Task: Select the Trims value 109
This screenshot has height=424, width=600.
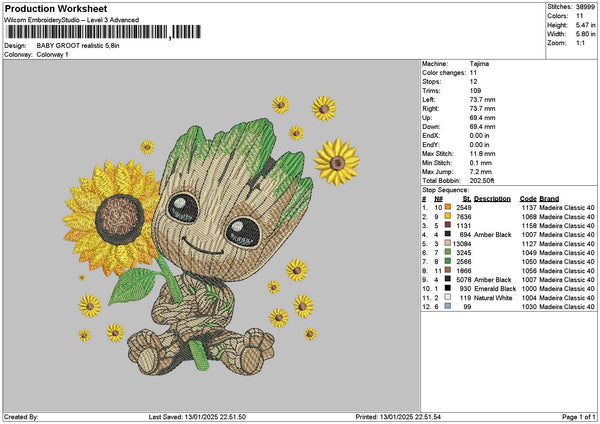Action: pos(475,91)
